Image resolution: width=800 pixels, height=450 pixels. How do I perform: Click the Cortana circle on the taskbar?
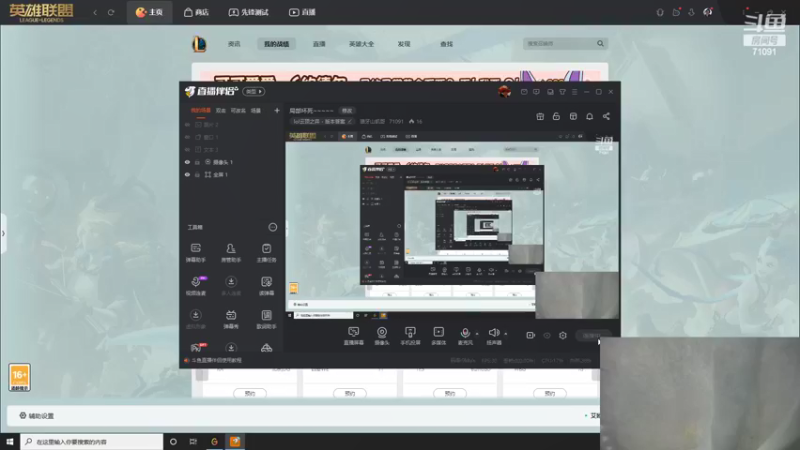pyautogui.click(x=173, y=441)
